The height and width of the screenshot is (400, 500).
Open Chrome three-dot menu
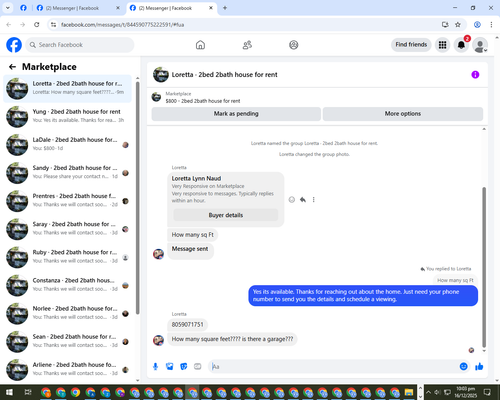tap(491, 25)
